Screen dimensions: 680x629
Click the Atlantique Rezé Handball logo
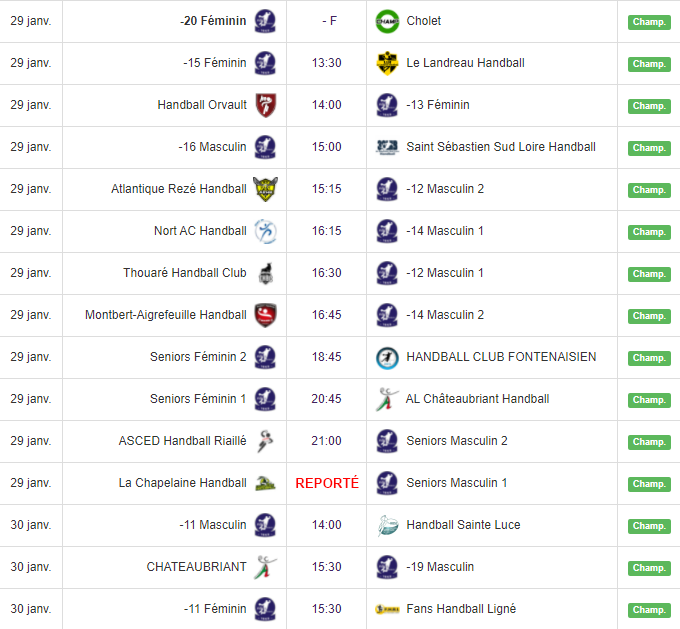[265, 189]
